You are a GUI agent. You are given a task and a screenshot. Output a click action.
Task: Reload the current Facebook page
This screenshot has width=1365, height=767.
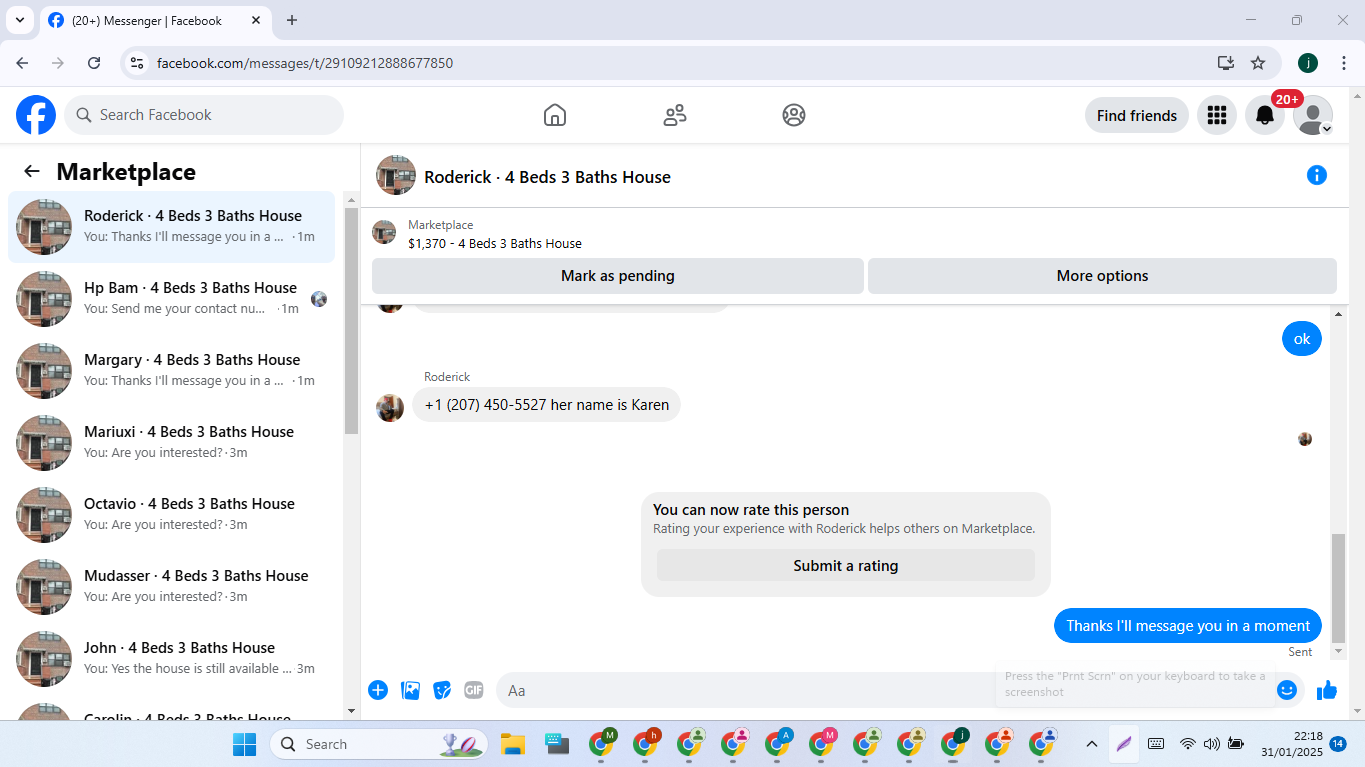click(94, 63)
